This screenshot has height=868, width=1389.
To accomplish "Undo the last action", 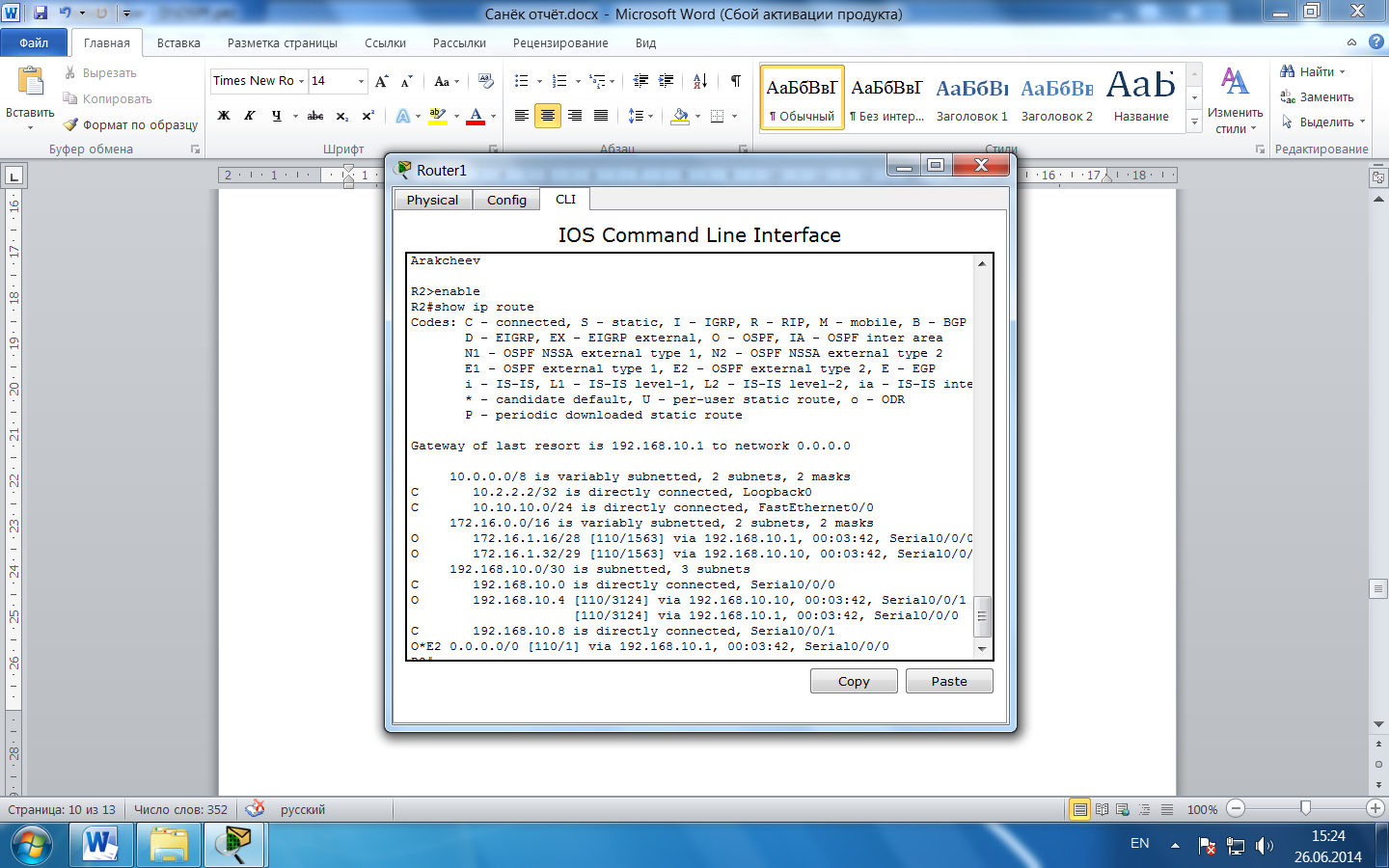I will click(x=65, y=14).
